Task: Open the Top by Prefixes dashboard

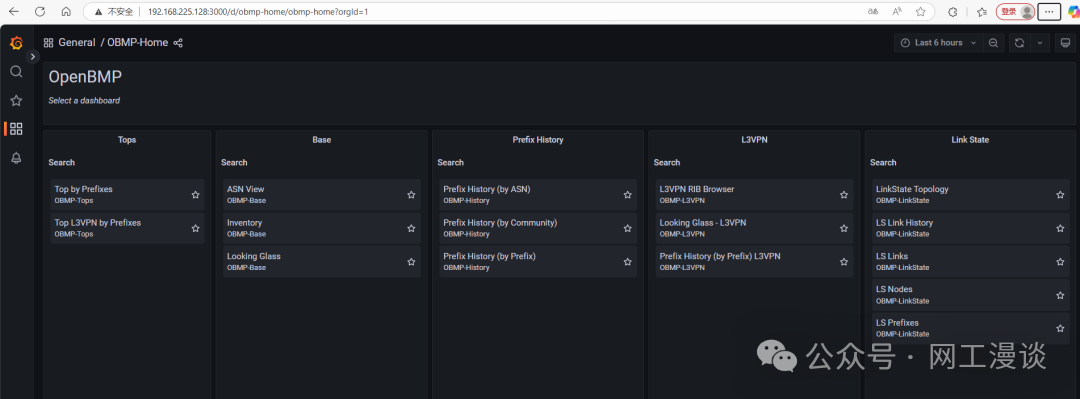Action: tap(127, 194)
